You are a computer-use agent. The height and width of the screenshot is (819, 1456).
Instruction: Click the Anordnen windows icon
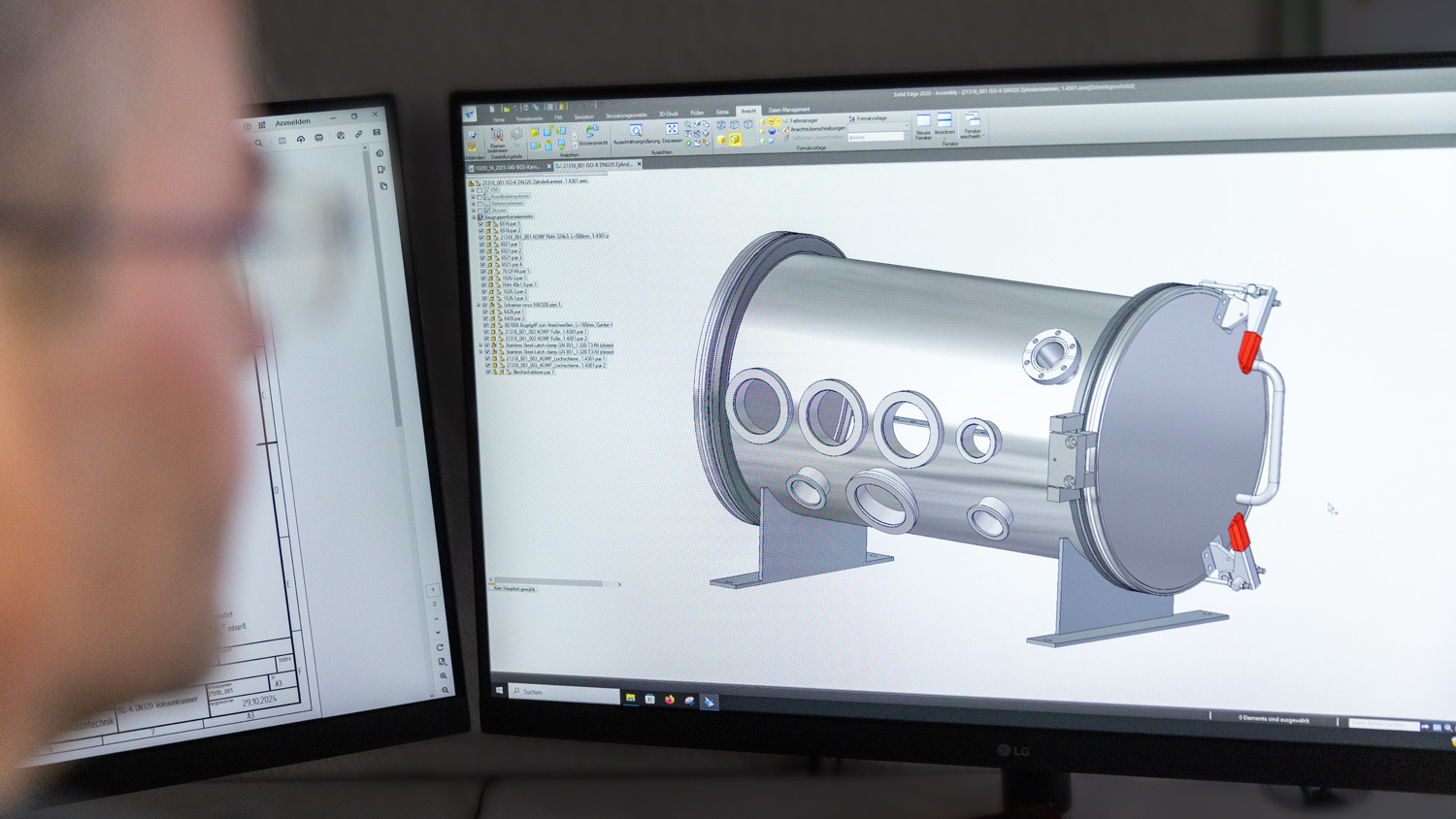click(x=944, y=120)
